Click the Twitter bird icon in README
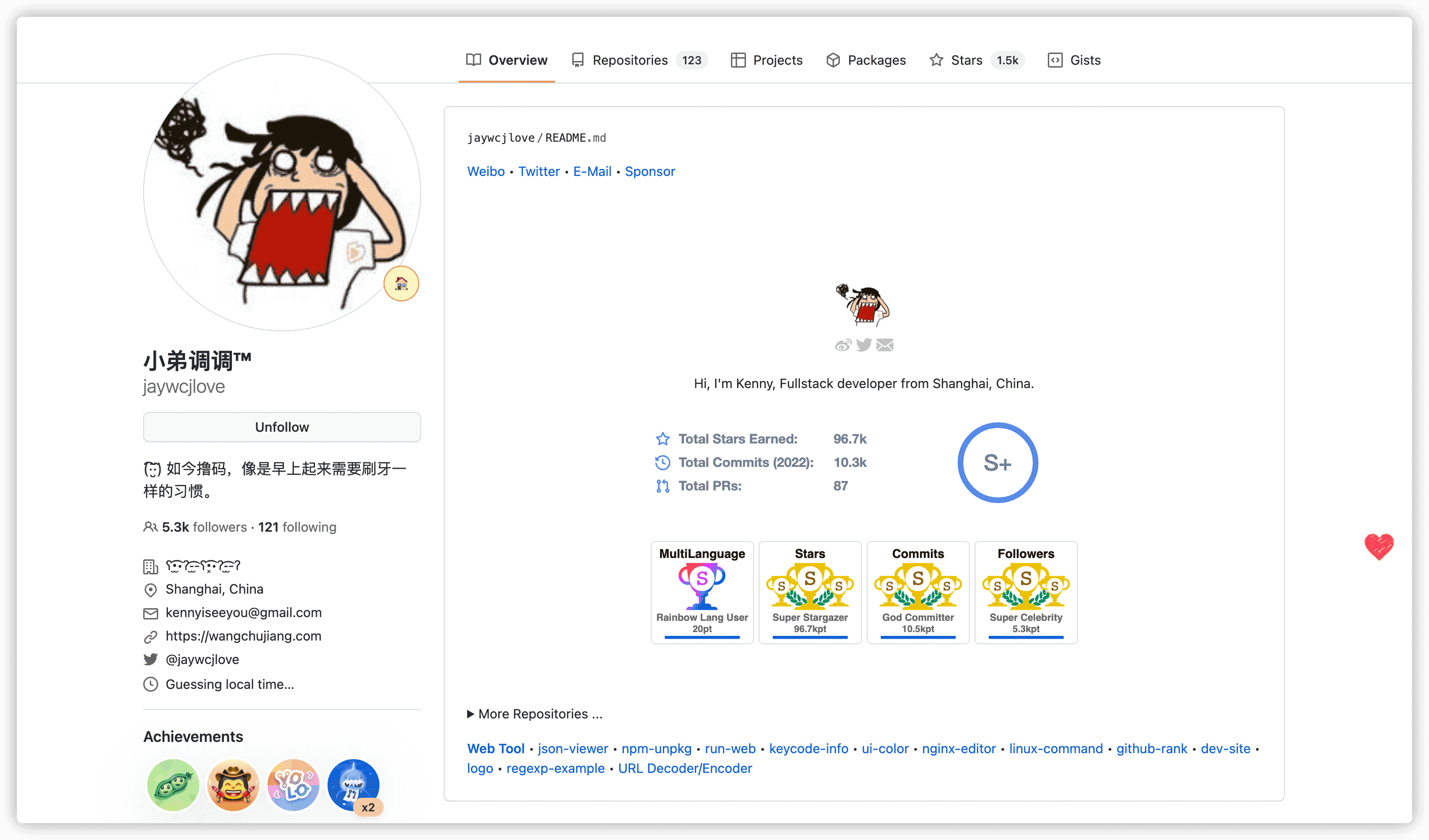Screen dimensions: 1429x840 [x=864, y=345]
